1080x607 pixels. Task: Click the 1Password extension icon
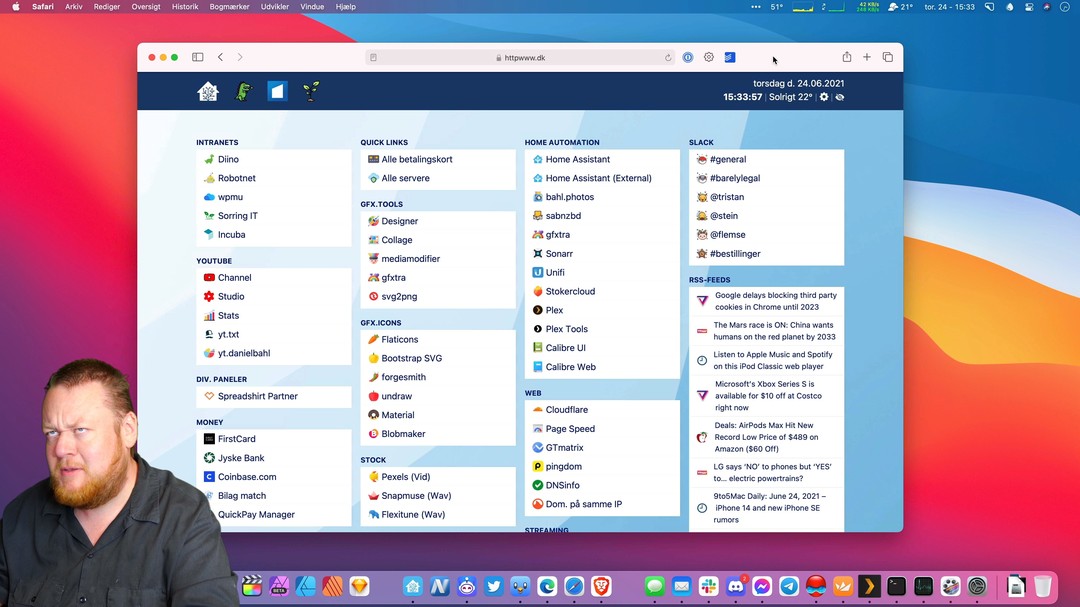tap(688, 57)
